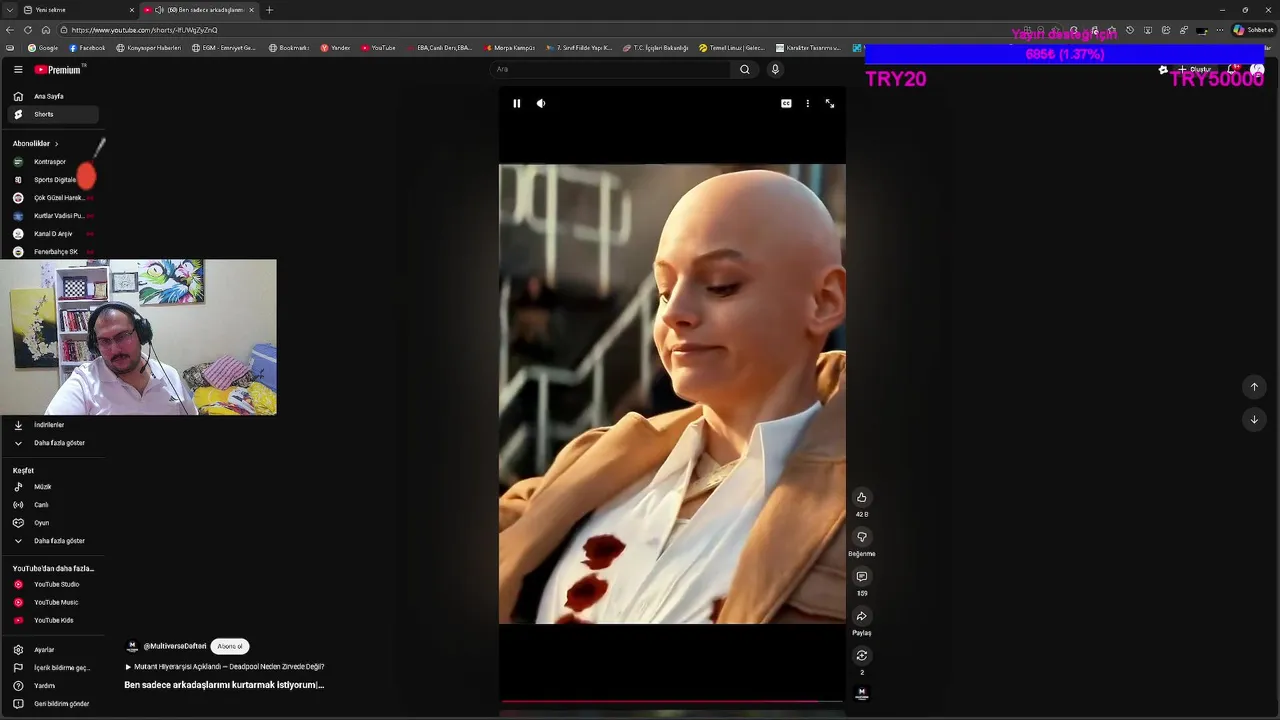Dislike the Short (Beğenme)

861,537
